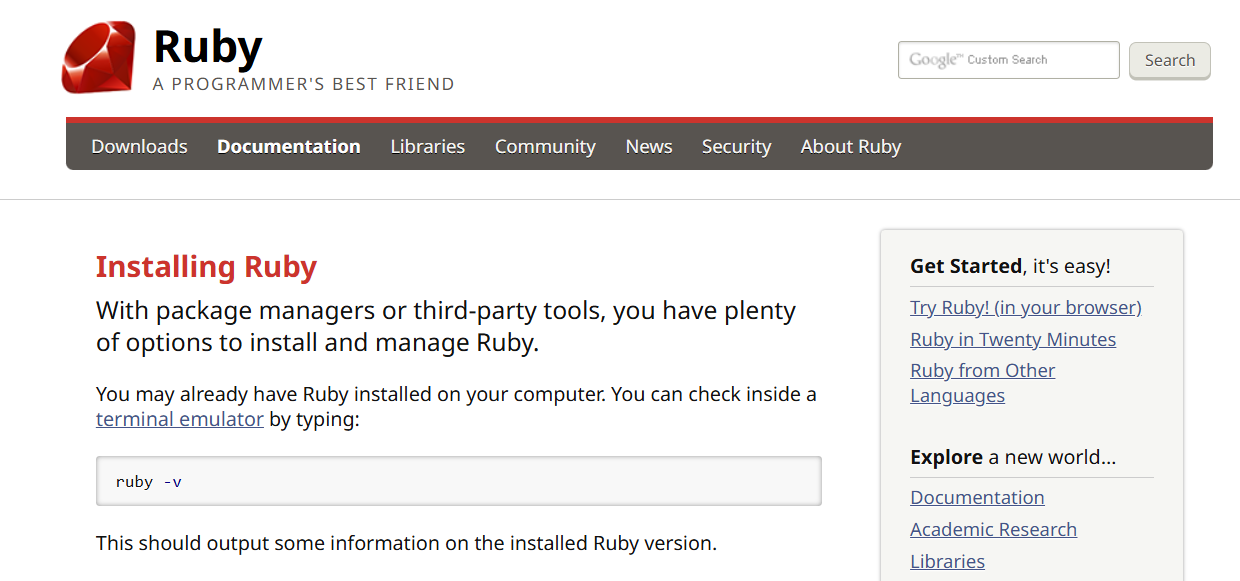The width and height of the screenshot is (1240, 581).
Task: Open Ruby in Twenty Minutes link
Action: pyautogui.click(x=1013, y=339)
